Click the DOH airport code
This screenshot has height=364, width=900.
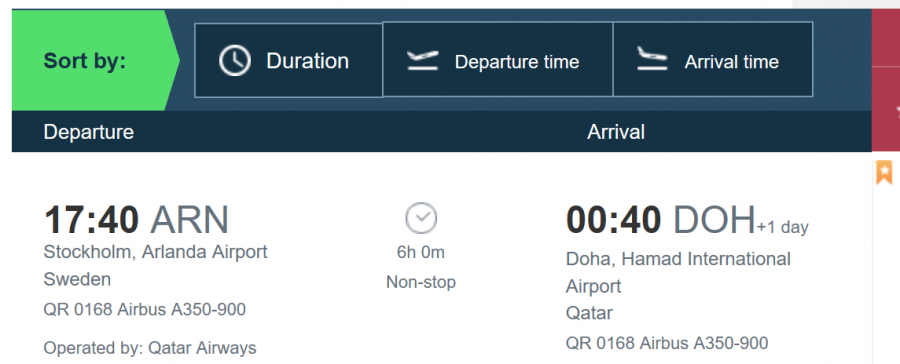tap(714, 220)
